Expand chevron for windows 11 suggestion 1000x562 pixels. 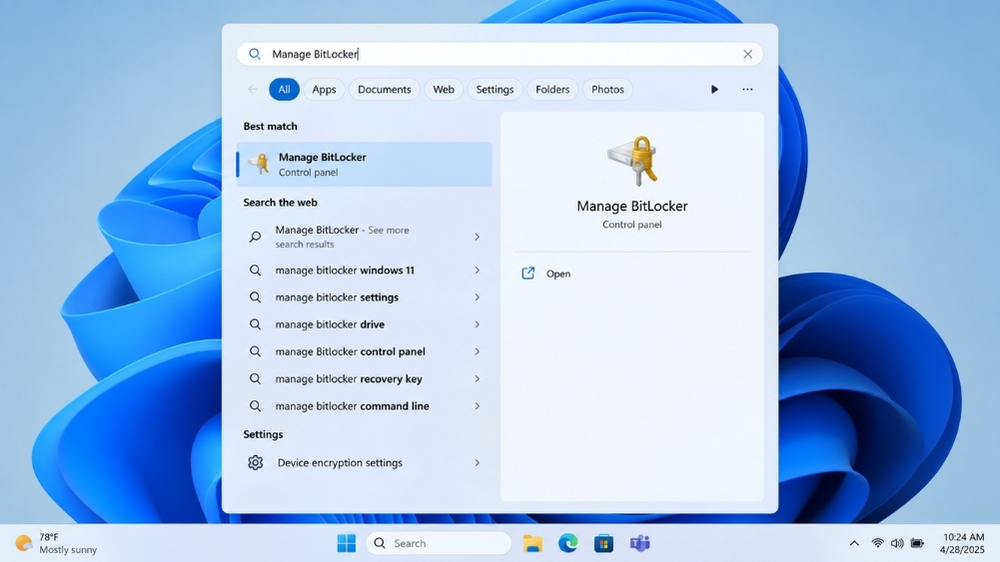pyautogui.click(x=477, y=270)
